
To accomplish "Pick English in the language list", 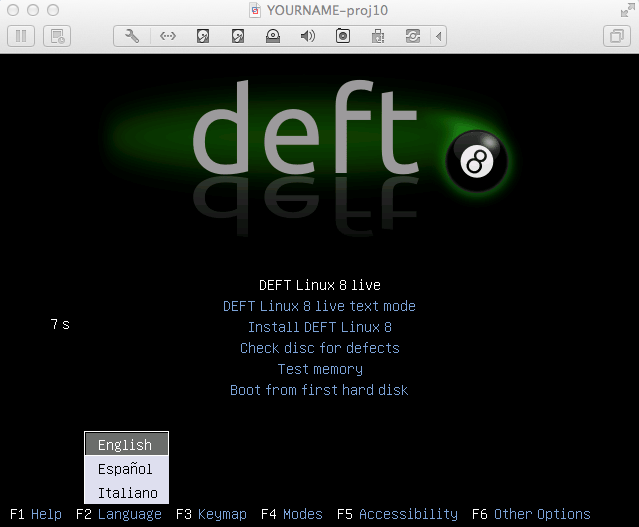I will 126,444.
